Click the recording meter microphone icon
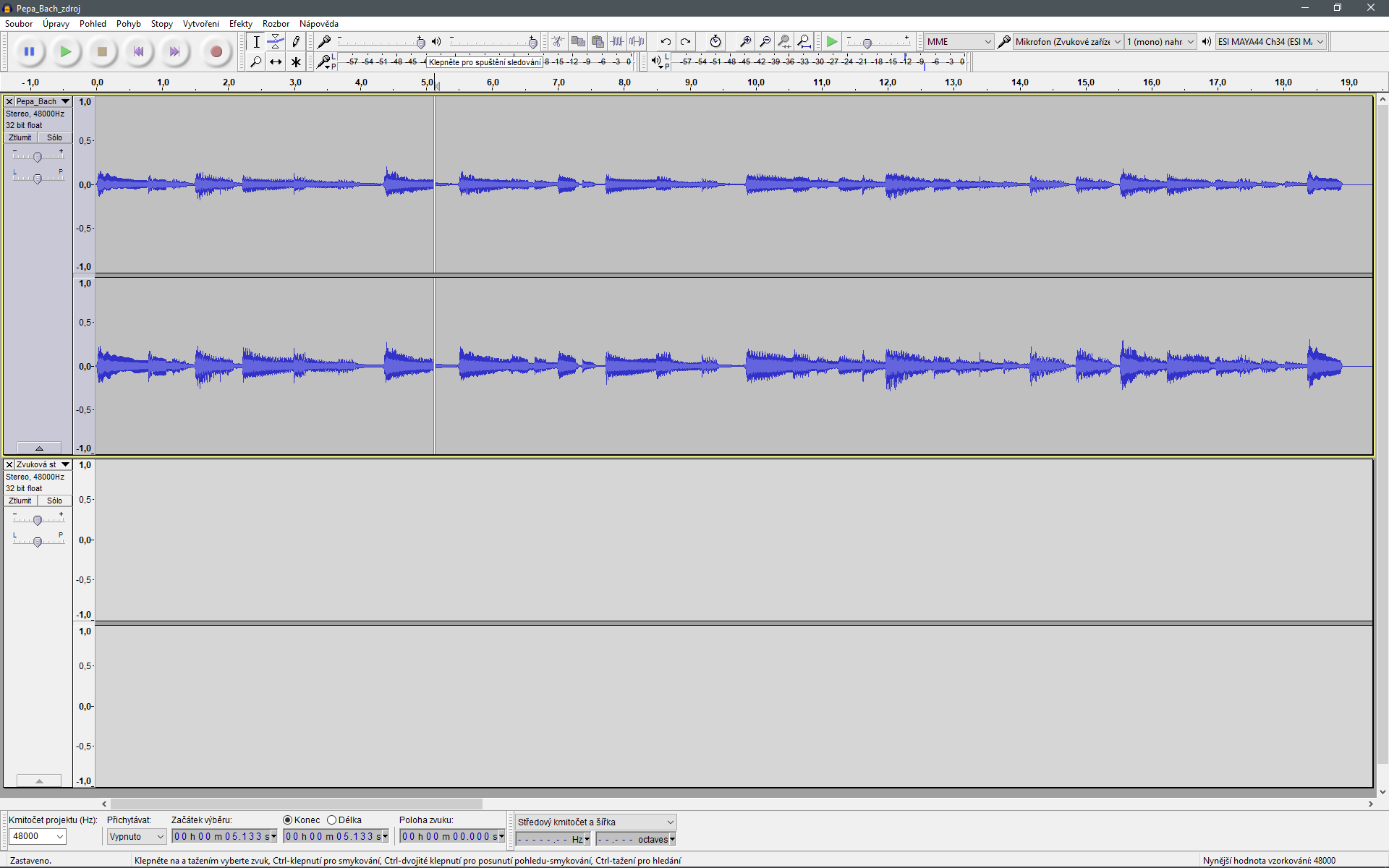This screenshot has height=868, width=1389. 324,62
